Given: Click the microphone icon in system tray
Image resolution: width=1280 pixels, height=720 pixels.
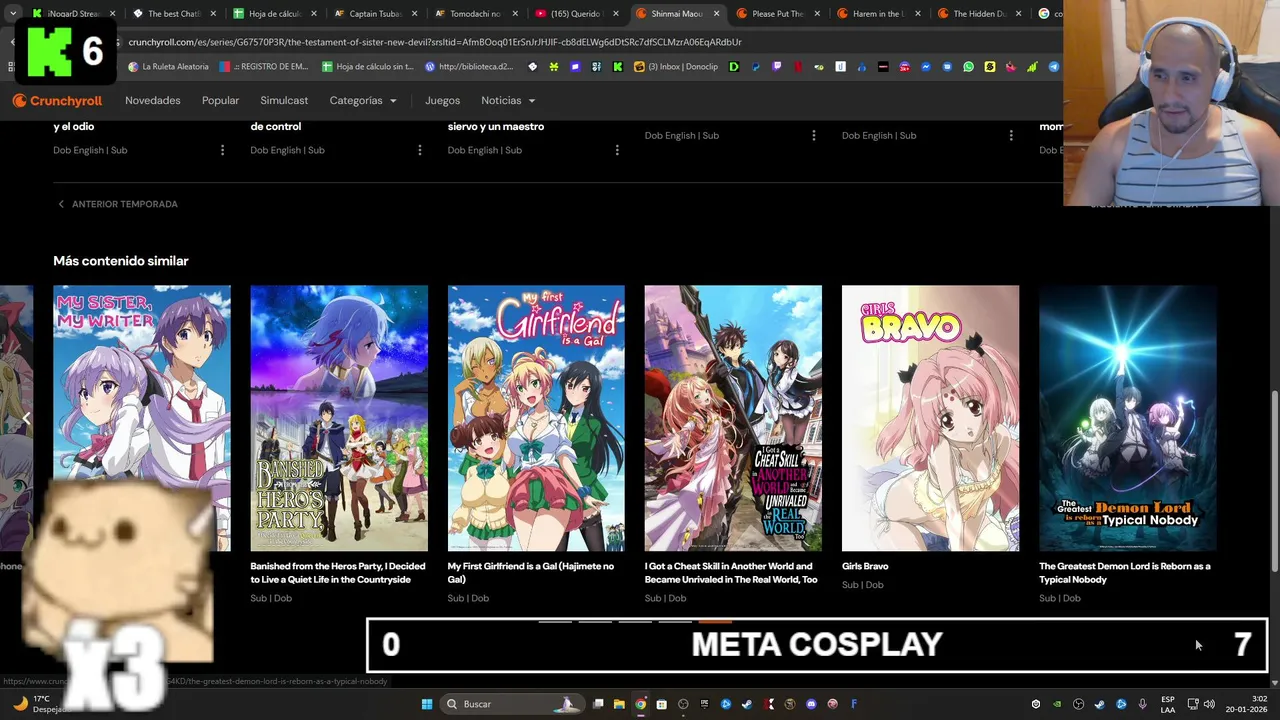Looking at the screenshot, I should click(1142, 704).
